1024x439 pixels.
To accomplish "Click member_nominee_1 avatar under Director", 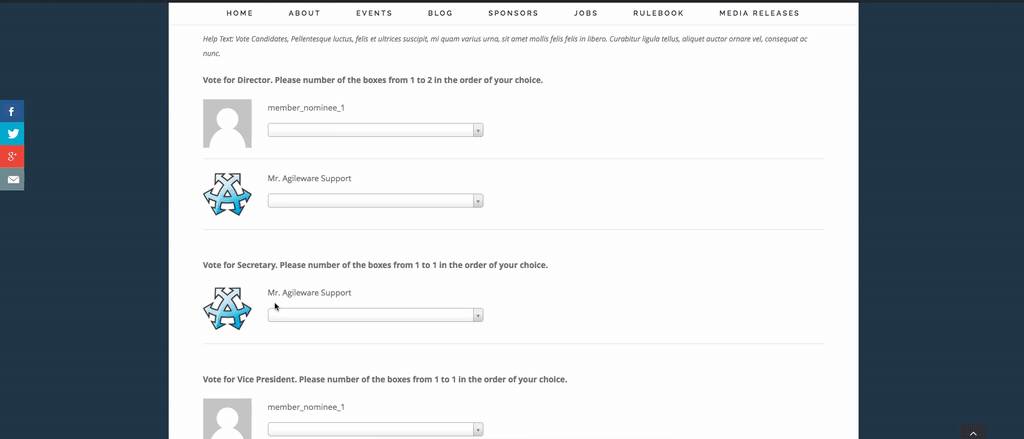I will [x=227, y=124].
